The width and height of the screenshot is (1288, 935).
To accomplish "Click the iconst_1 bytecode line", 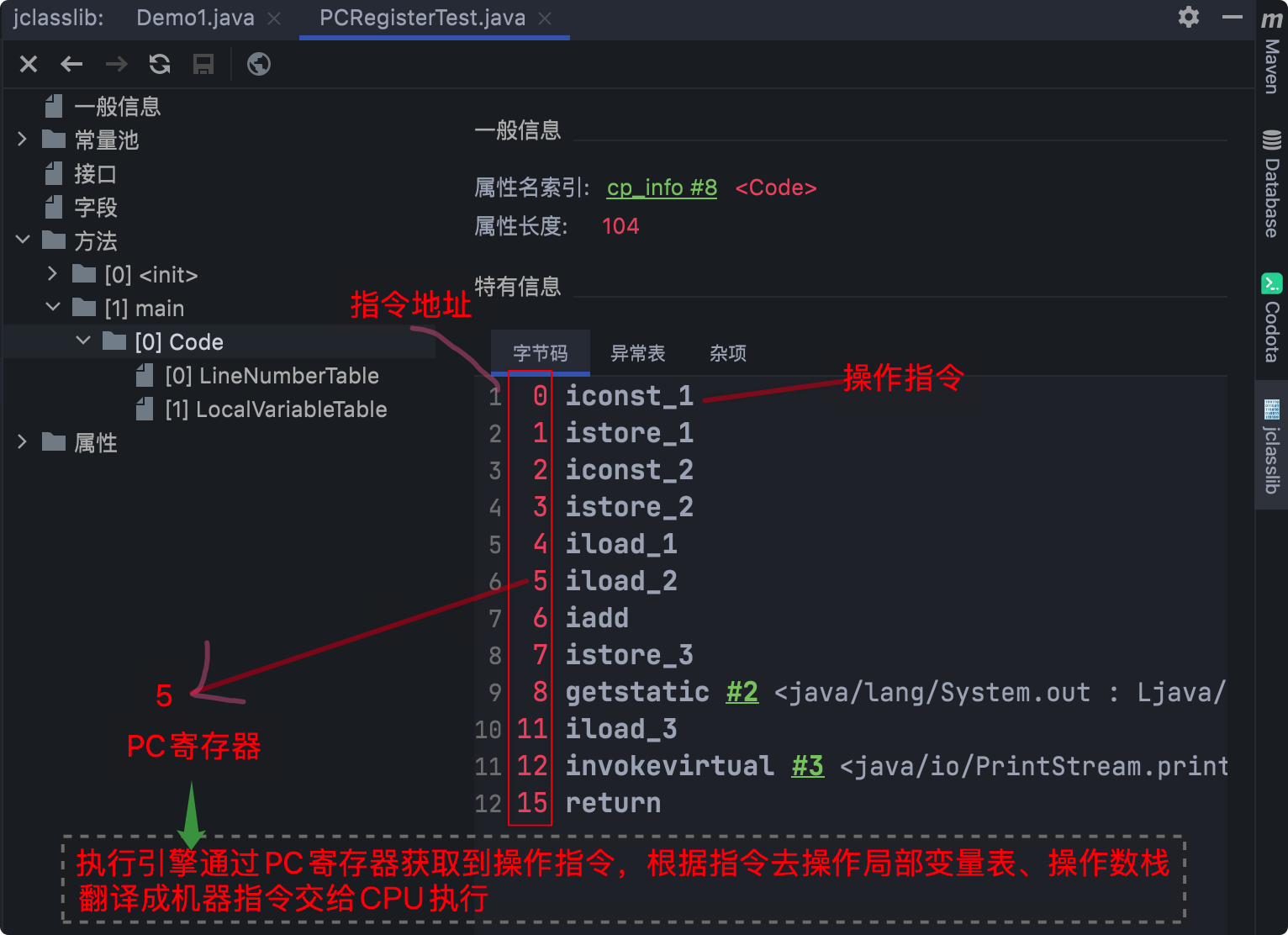I will click(x=630, y=396).
